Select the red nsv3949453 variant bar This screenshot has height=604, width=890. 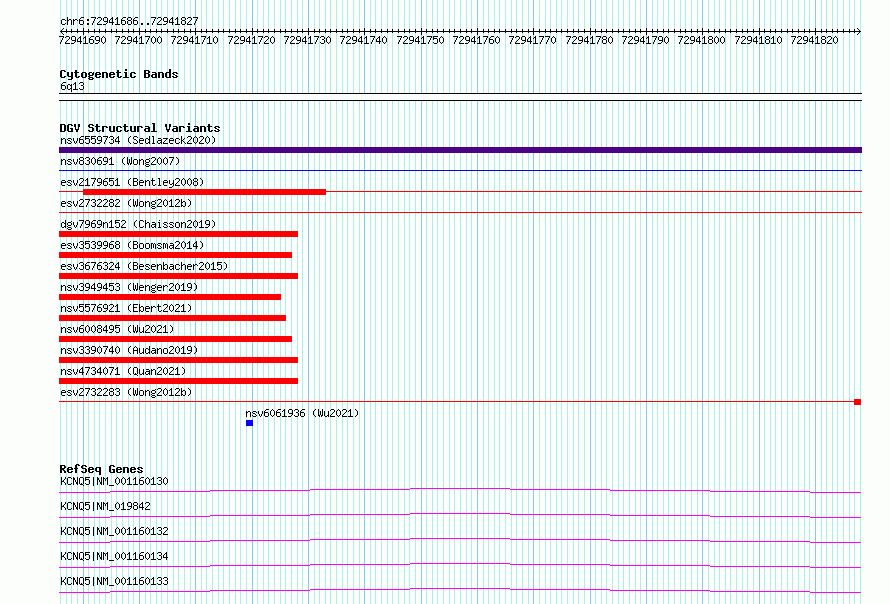(x=170, y=297)
